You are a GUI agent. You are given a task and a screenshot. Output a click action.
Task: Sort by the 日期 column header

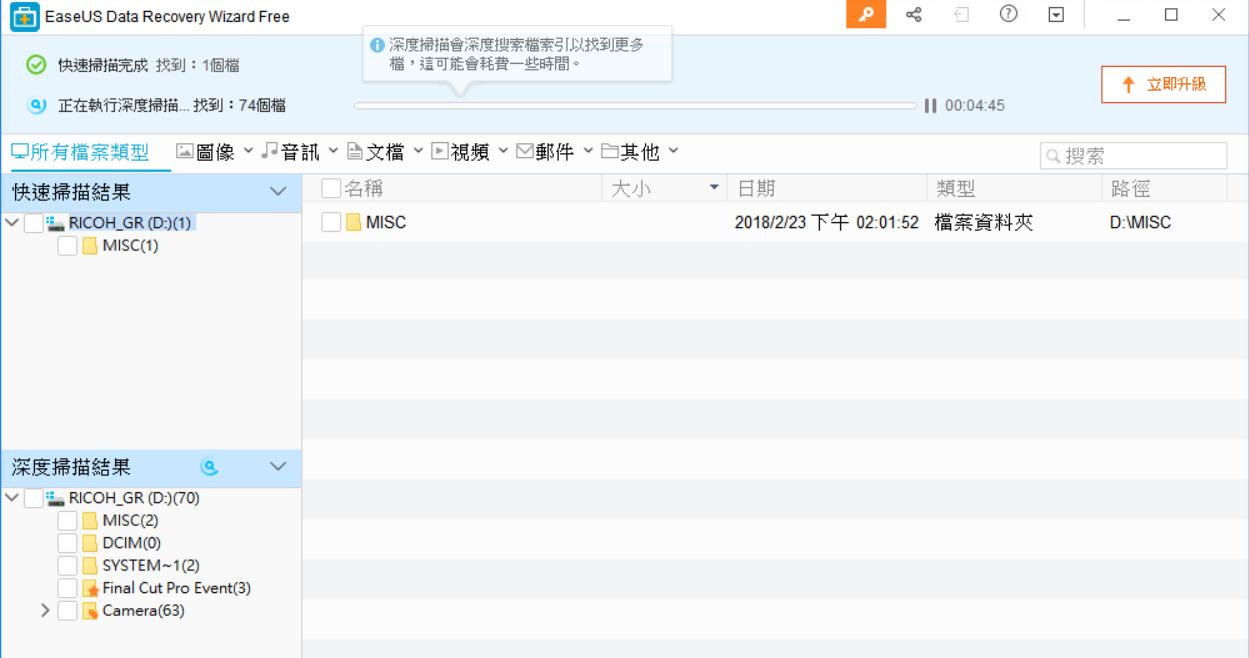(756, 188)
